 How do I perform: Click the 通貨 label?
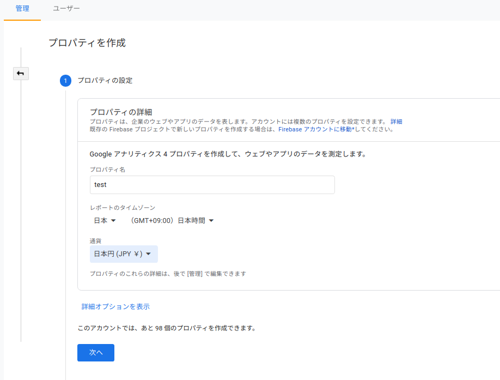point(95,241)
